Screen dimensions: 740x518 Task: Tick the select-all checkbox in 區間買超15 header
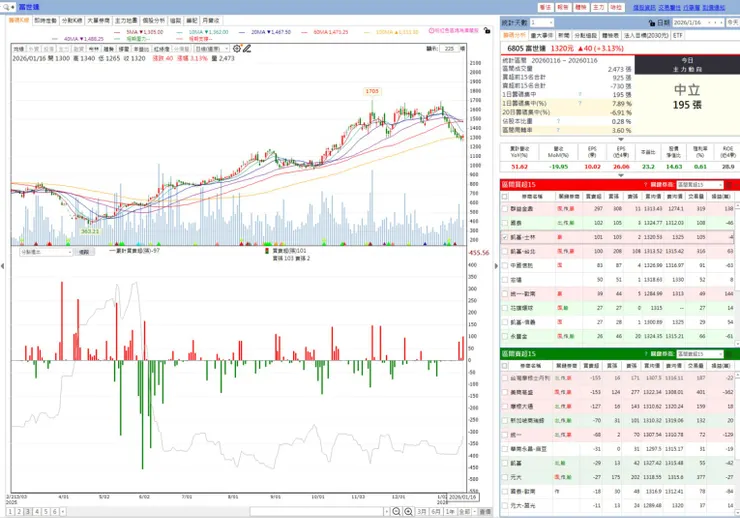[505, 196]
